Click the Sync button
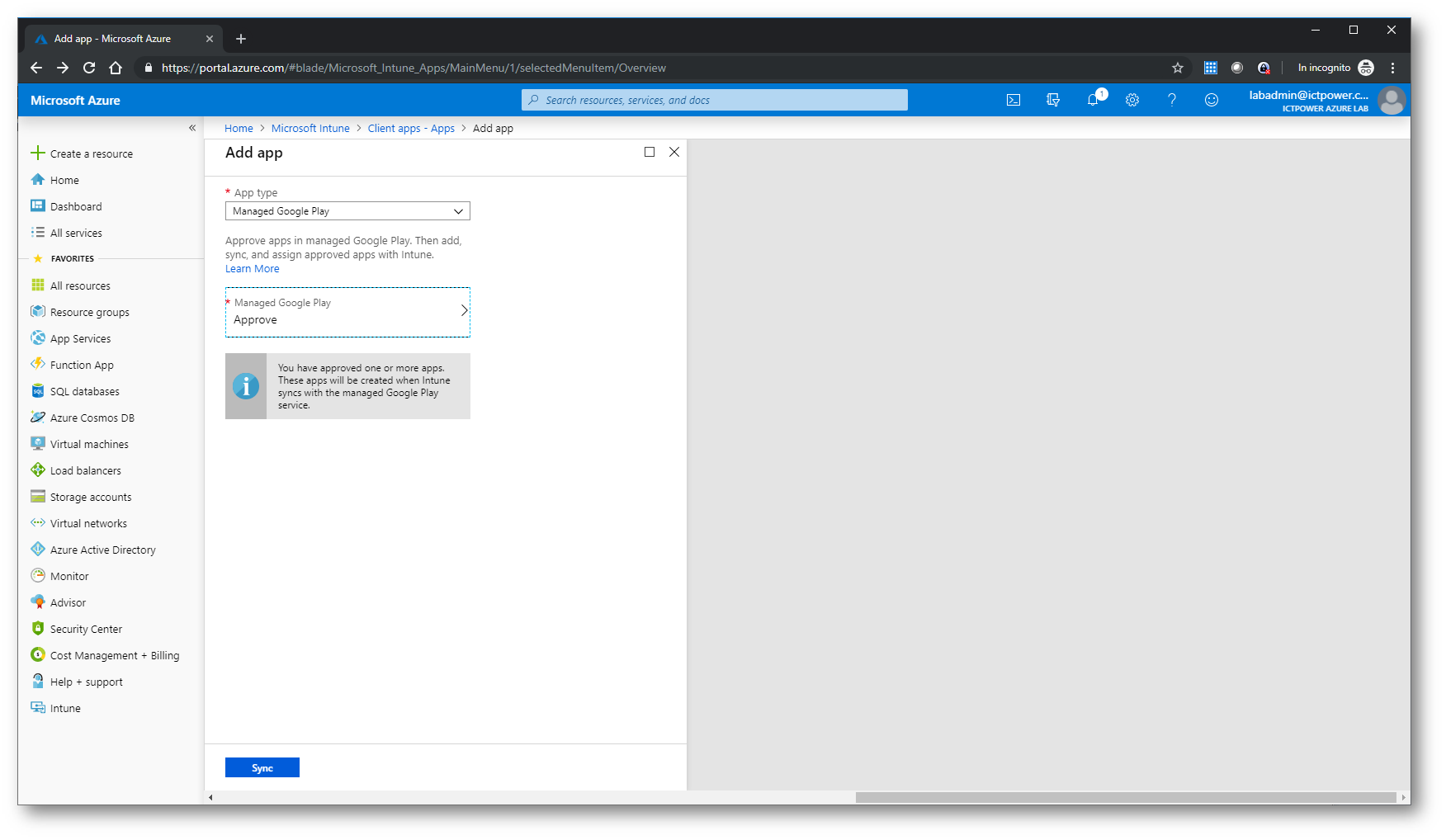This screenshot has width=1446, height=840. click(x=262, y=767)
